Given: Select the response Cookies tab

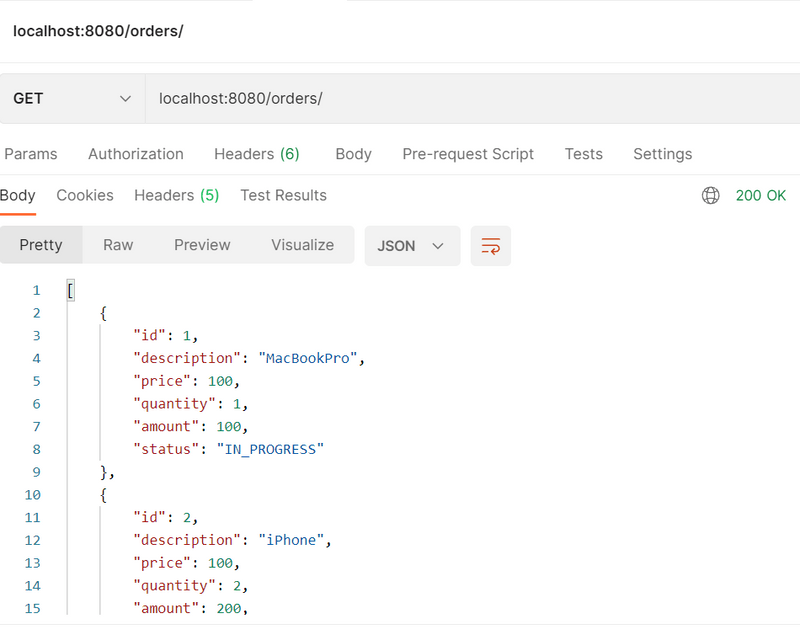Looking at the screenshot, I should 85,196.
